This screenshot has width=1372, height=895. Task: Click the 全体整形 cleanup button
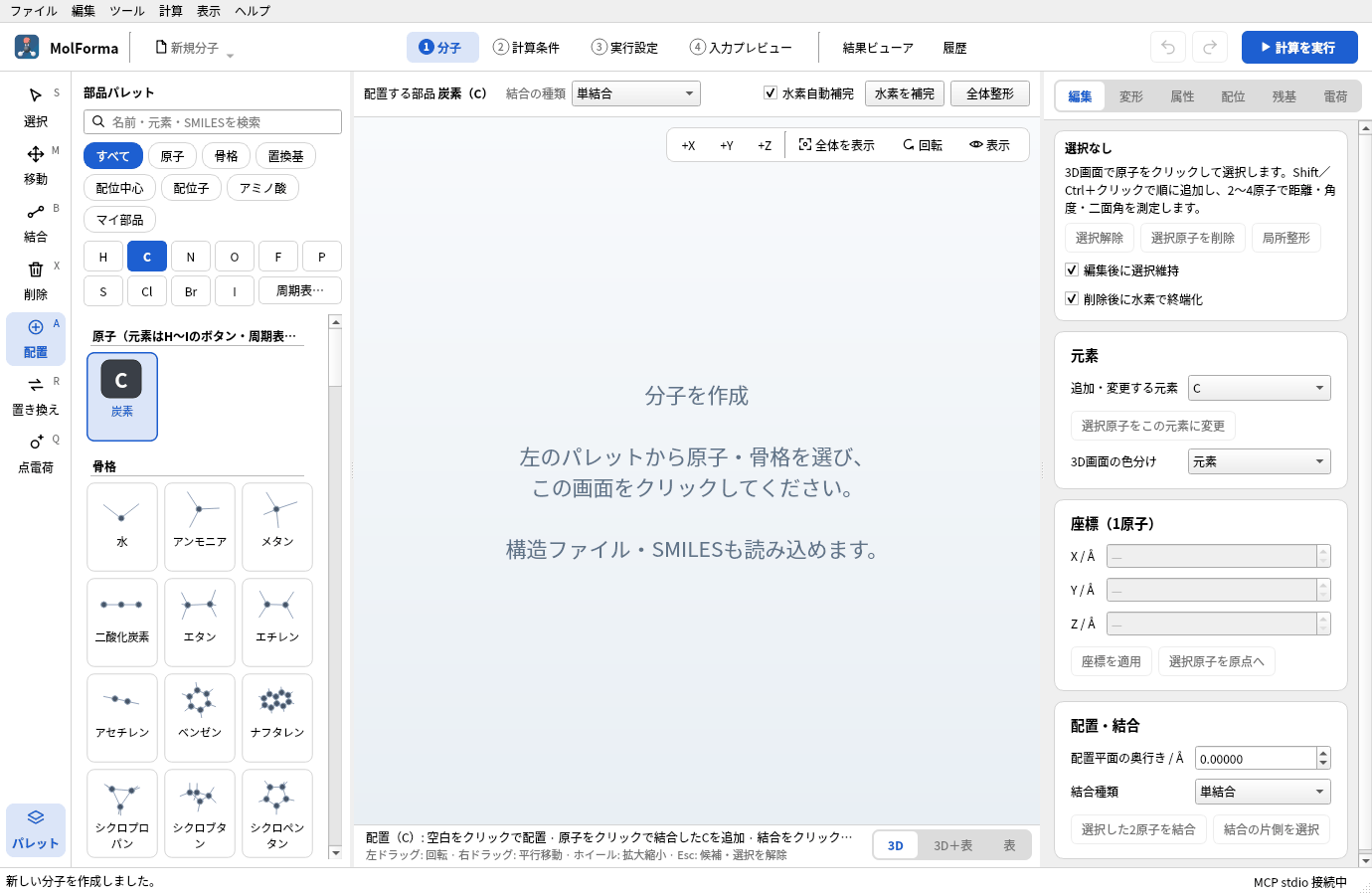click(990, 93)
